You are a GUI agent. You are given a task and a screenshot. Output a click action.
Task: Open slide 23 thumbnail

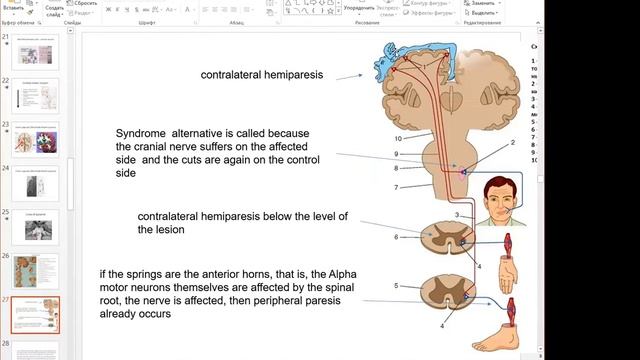35,140
